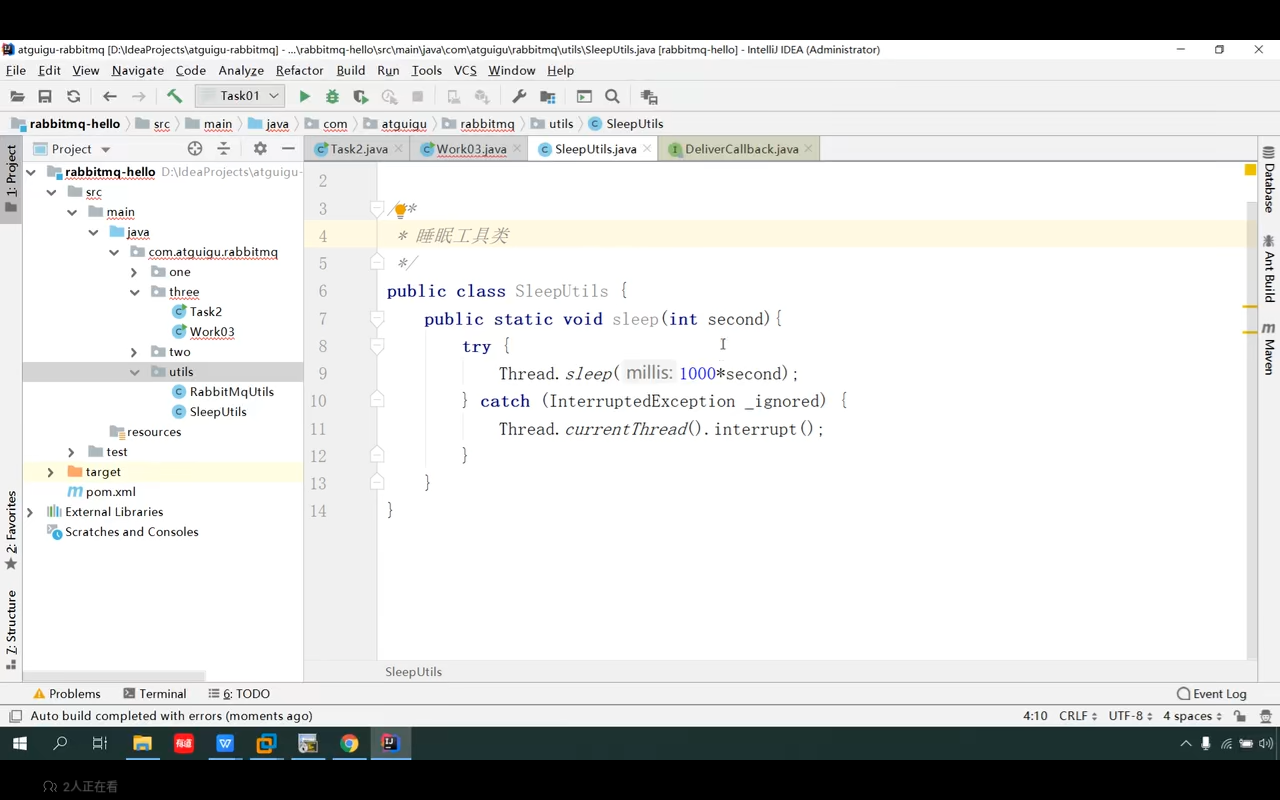This screenshot has width=1280, height=800.
Task: Open the Ant Build side panel
Action: coord(1269,269)
